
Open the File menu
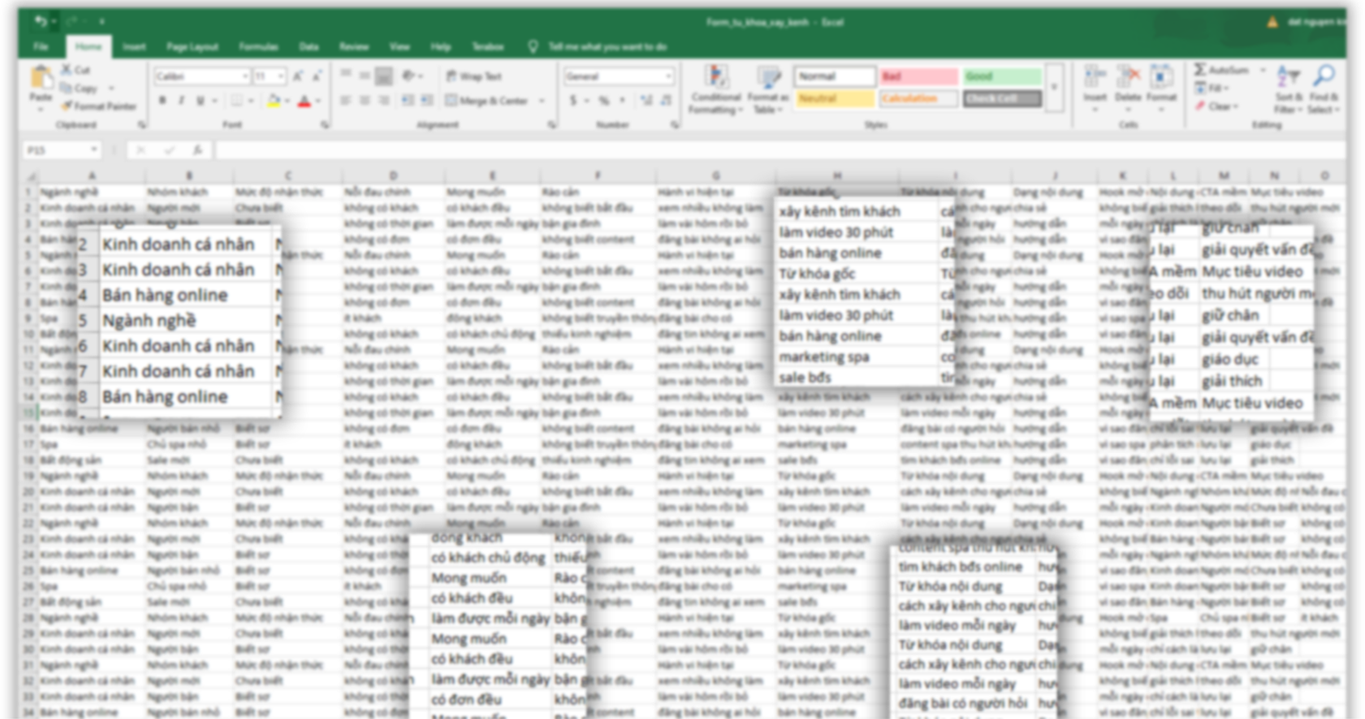[x=41, y=47]
